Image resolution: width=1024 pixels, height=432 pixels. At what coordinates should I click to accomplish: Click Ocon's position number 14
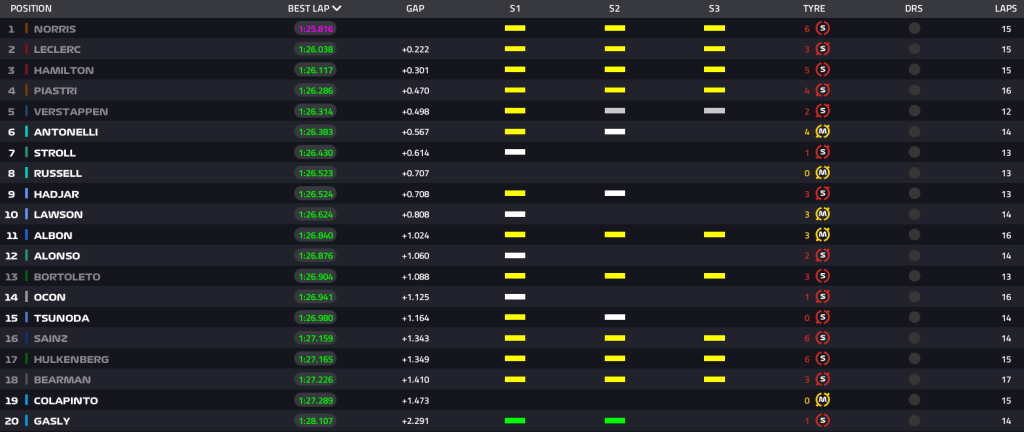click(11, 297)
